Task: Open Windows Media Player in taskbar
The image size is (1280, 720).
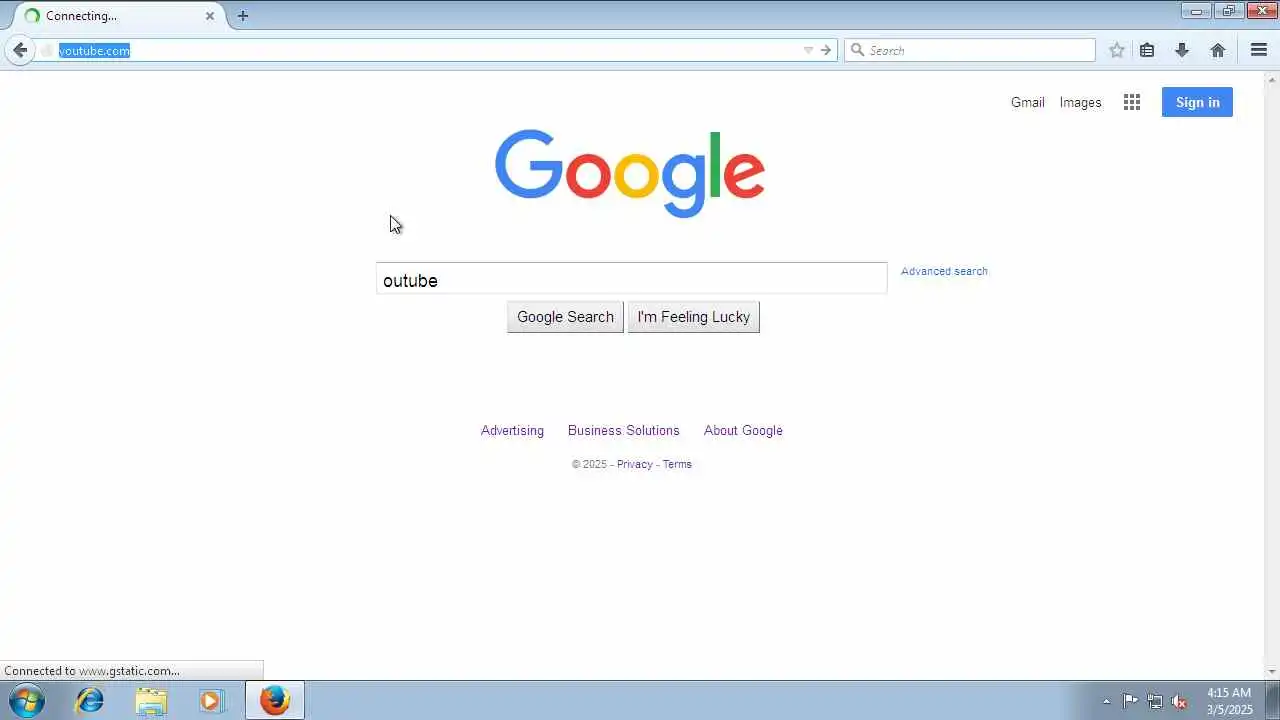Action: (x=211, y=700)
